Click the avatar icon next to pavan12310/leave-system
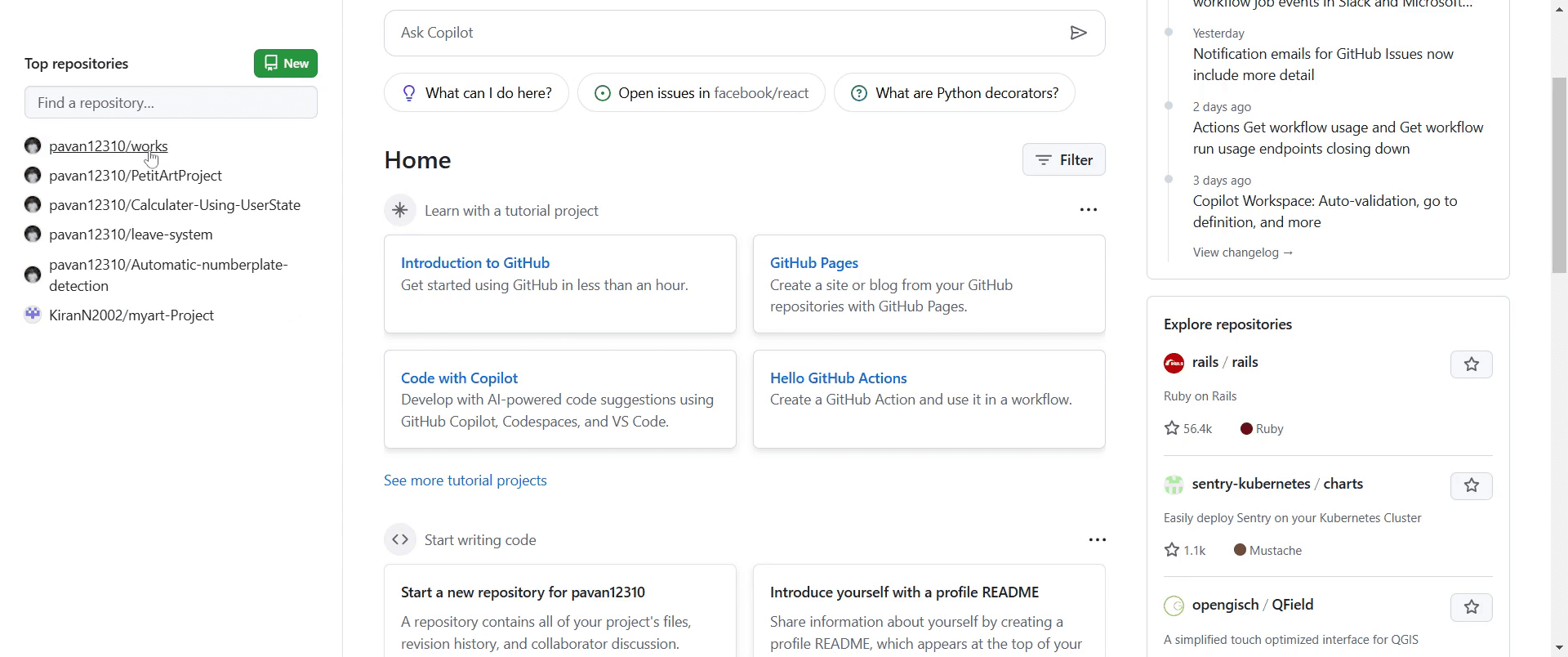The height and width of the screenshot is (657, 1568). coord(33,235)
